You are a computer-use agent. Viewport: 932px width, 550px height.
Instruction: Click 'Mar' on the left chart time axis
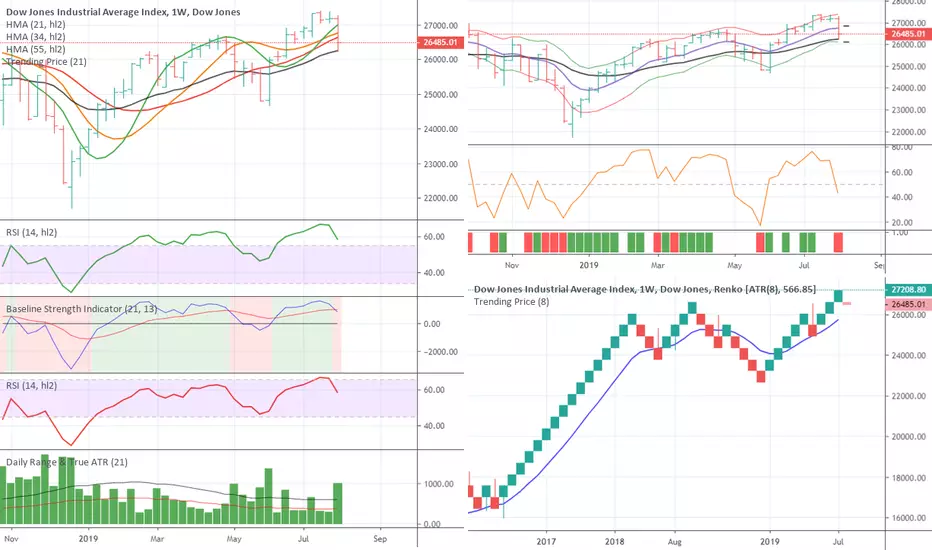tap(157, 539)
